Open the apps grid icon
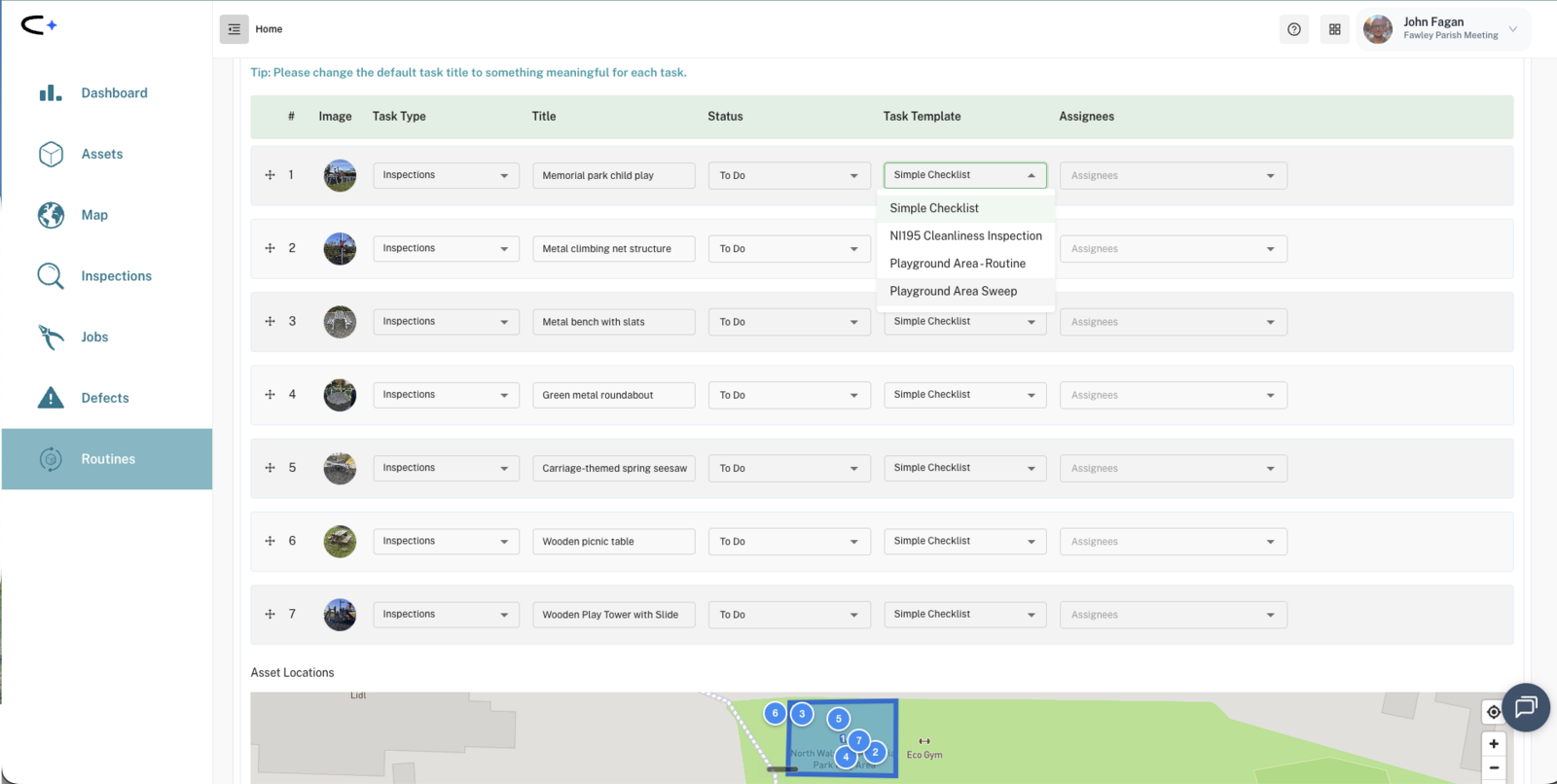 (x=1335, y=29)
